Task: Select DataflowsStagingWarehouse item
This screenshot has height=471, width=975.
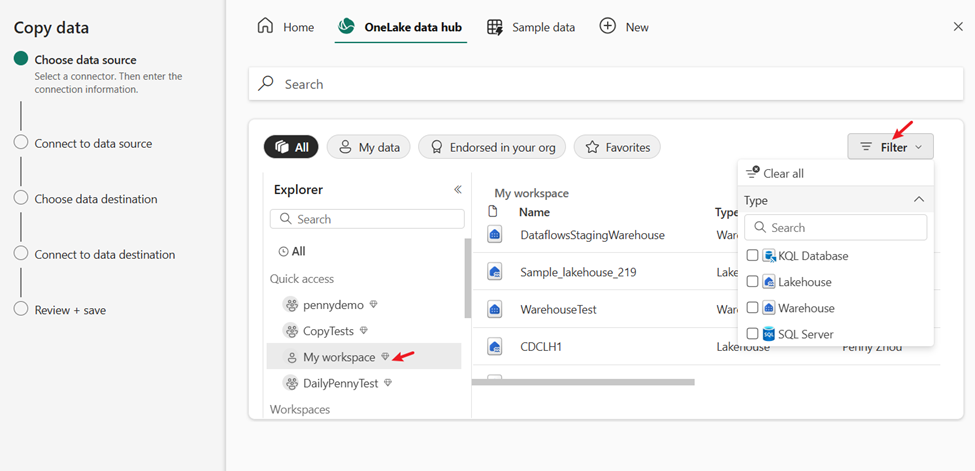Action: [592, 235]
